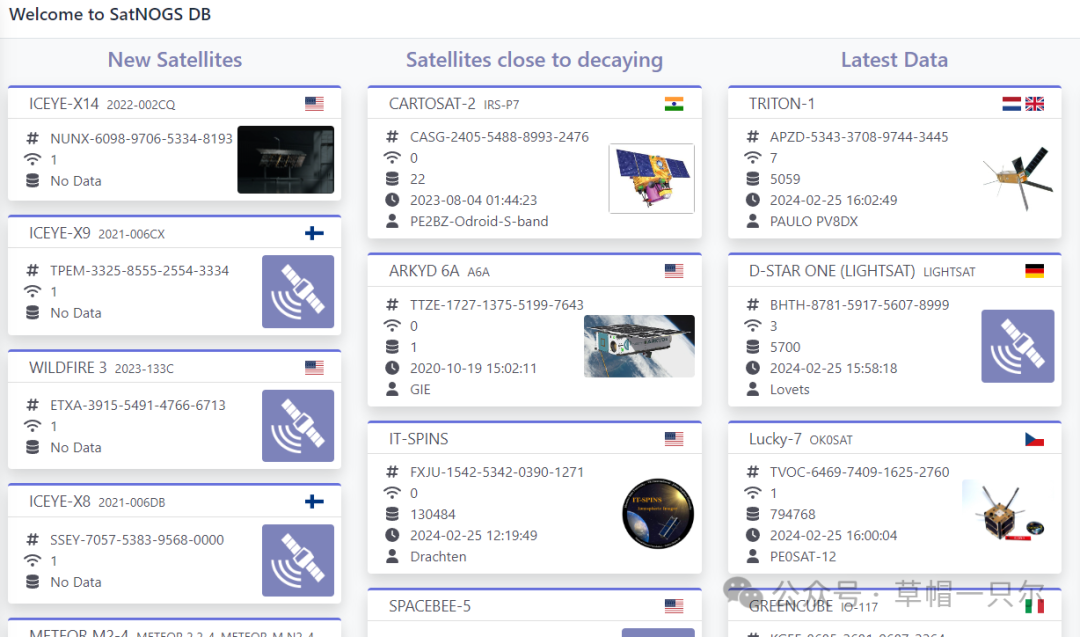Image resolution: width=1080 pixels, height=637 pixels.
Task: Click the Netherlands flag on TRITON-1 card
Action: [1011, 103]
